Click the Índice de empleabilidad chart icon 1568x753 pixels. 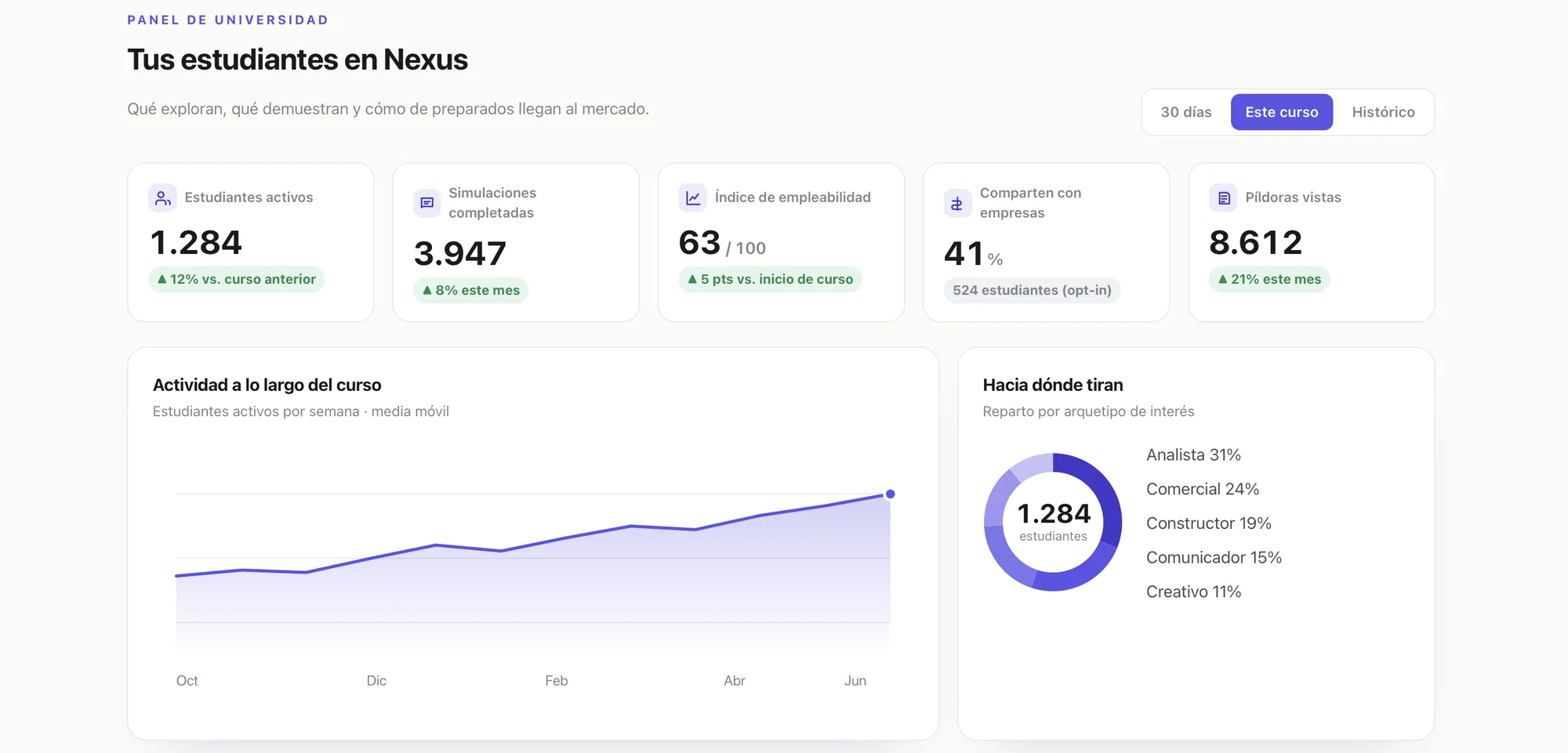(x=693, y=197)
